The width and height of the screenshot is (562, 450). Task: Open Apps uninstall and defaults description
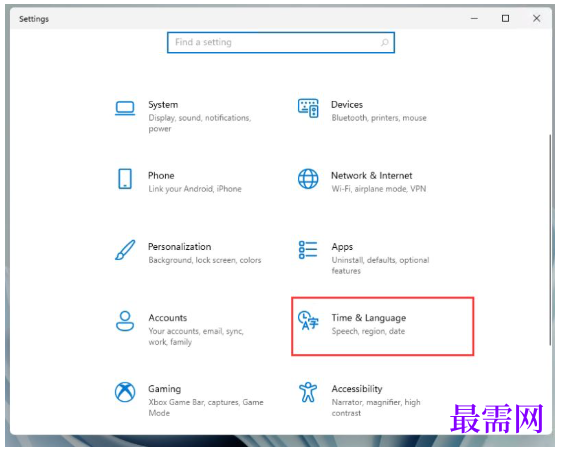pos(380,265)
